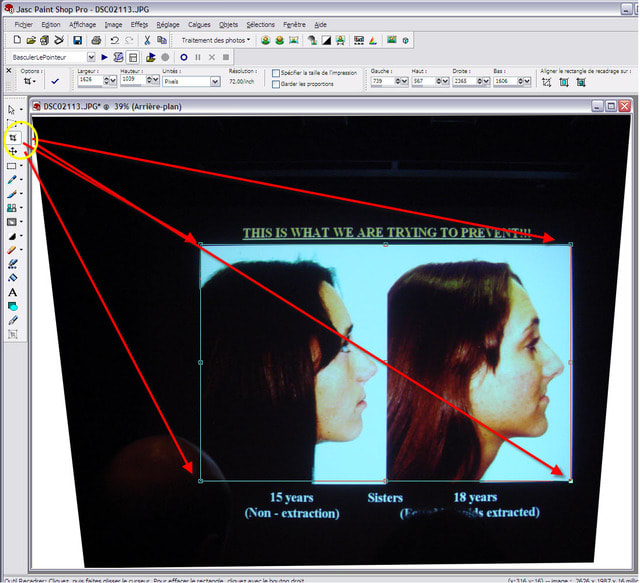
Task: Open the Fichier menu
Action: (x=23, y=23)
